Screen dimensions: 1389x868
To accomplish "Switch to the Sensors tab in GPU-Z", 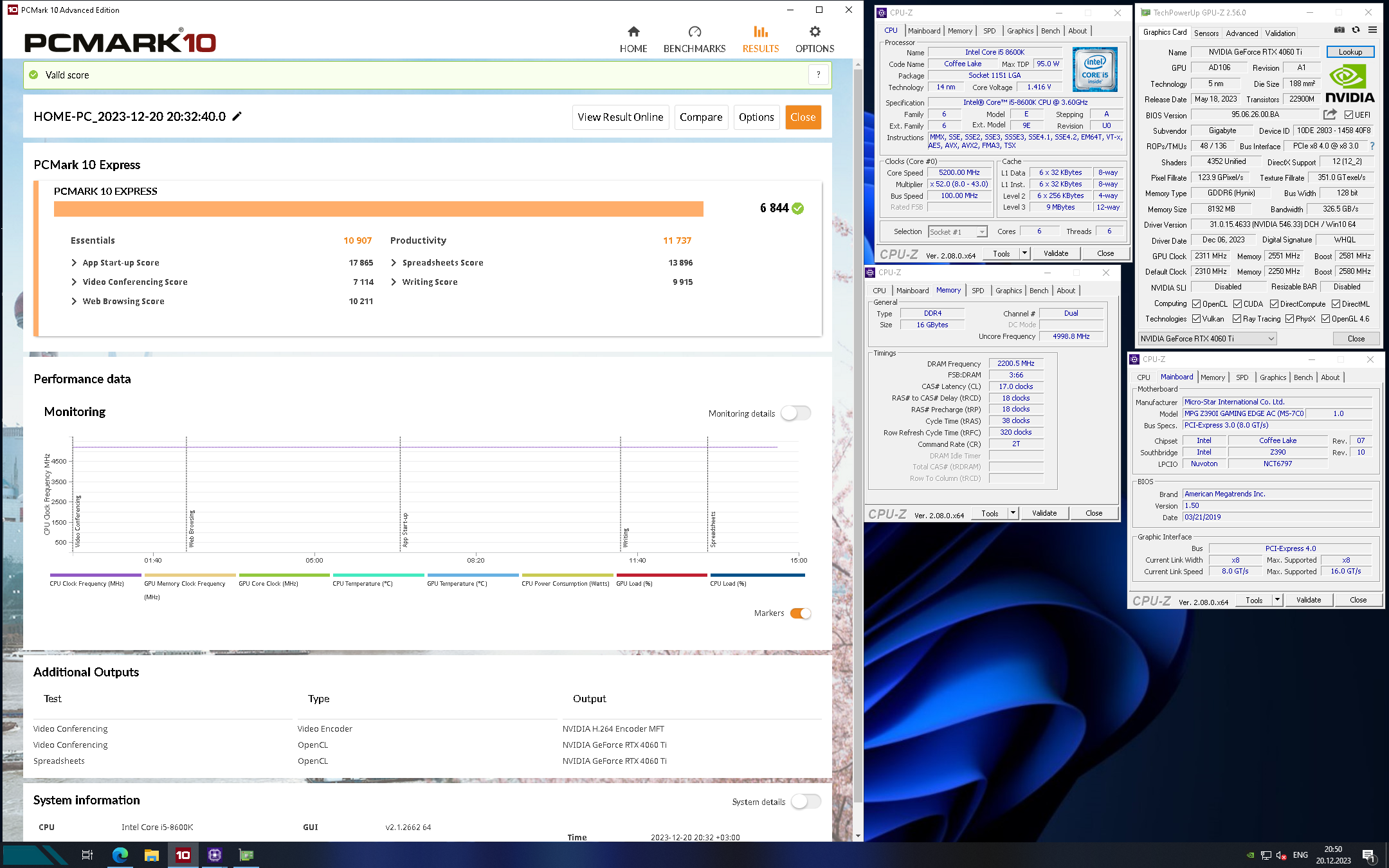I will tap(1206, 33).
